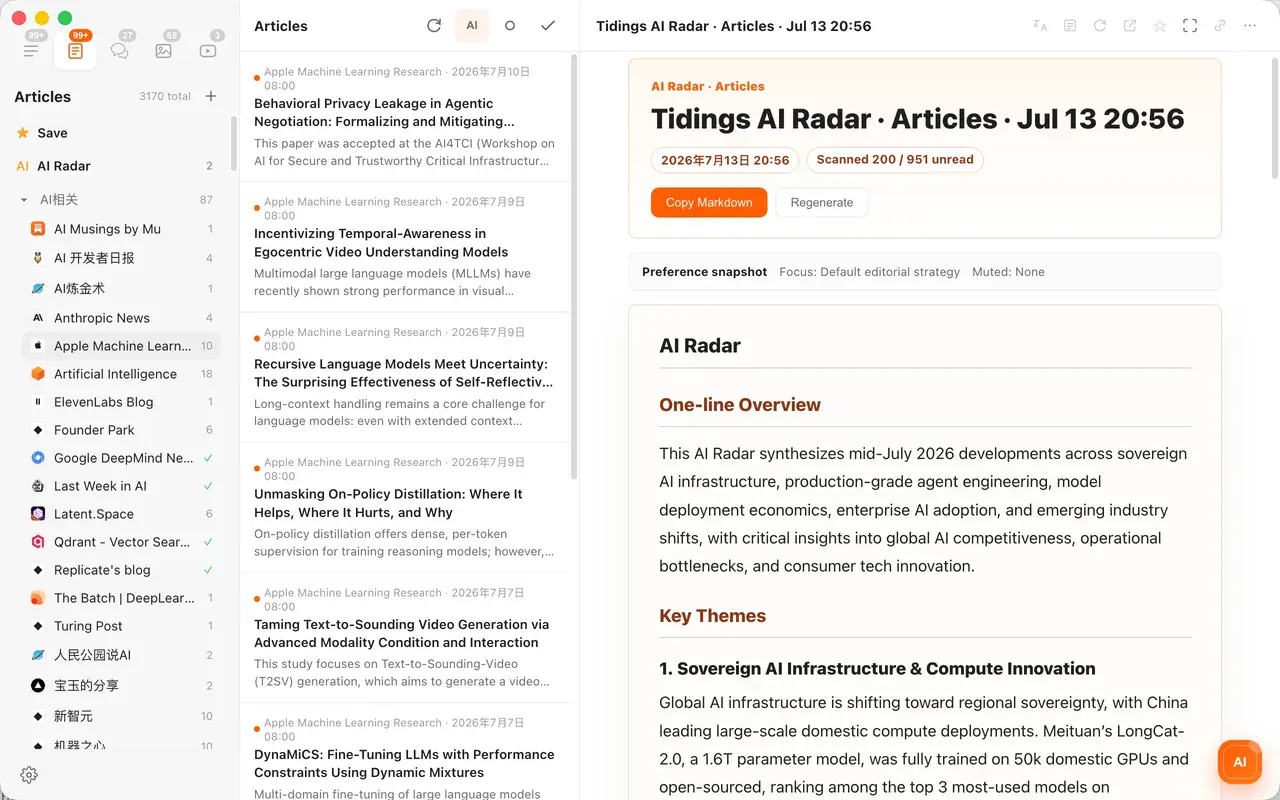Open the all-items timeline view icon
Image resolution: width=1280 pixels, height=800 pixels.
tap(31, 50)
